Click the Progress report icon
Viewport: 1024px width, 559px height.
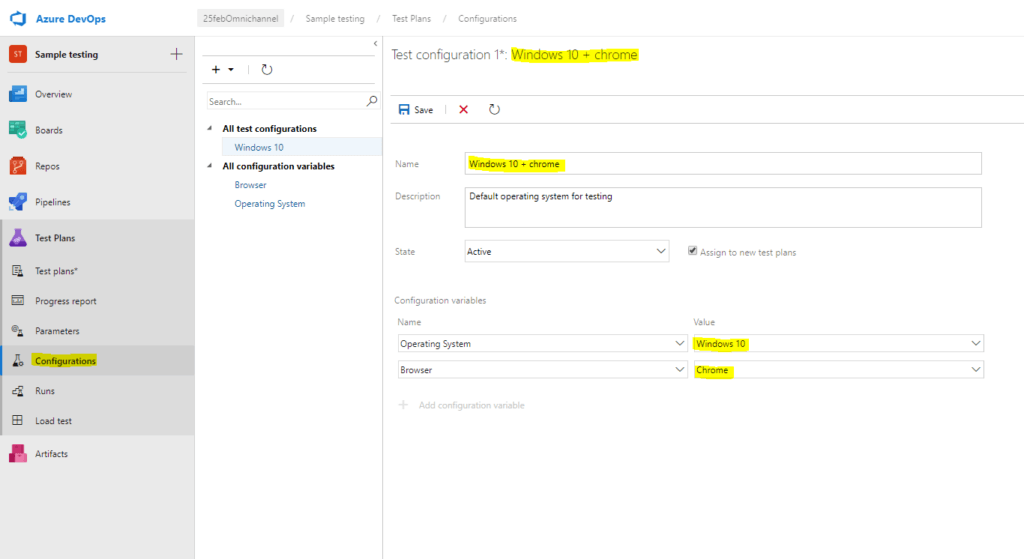pyautogui.click(x=18, y=300)
